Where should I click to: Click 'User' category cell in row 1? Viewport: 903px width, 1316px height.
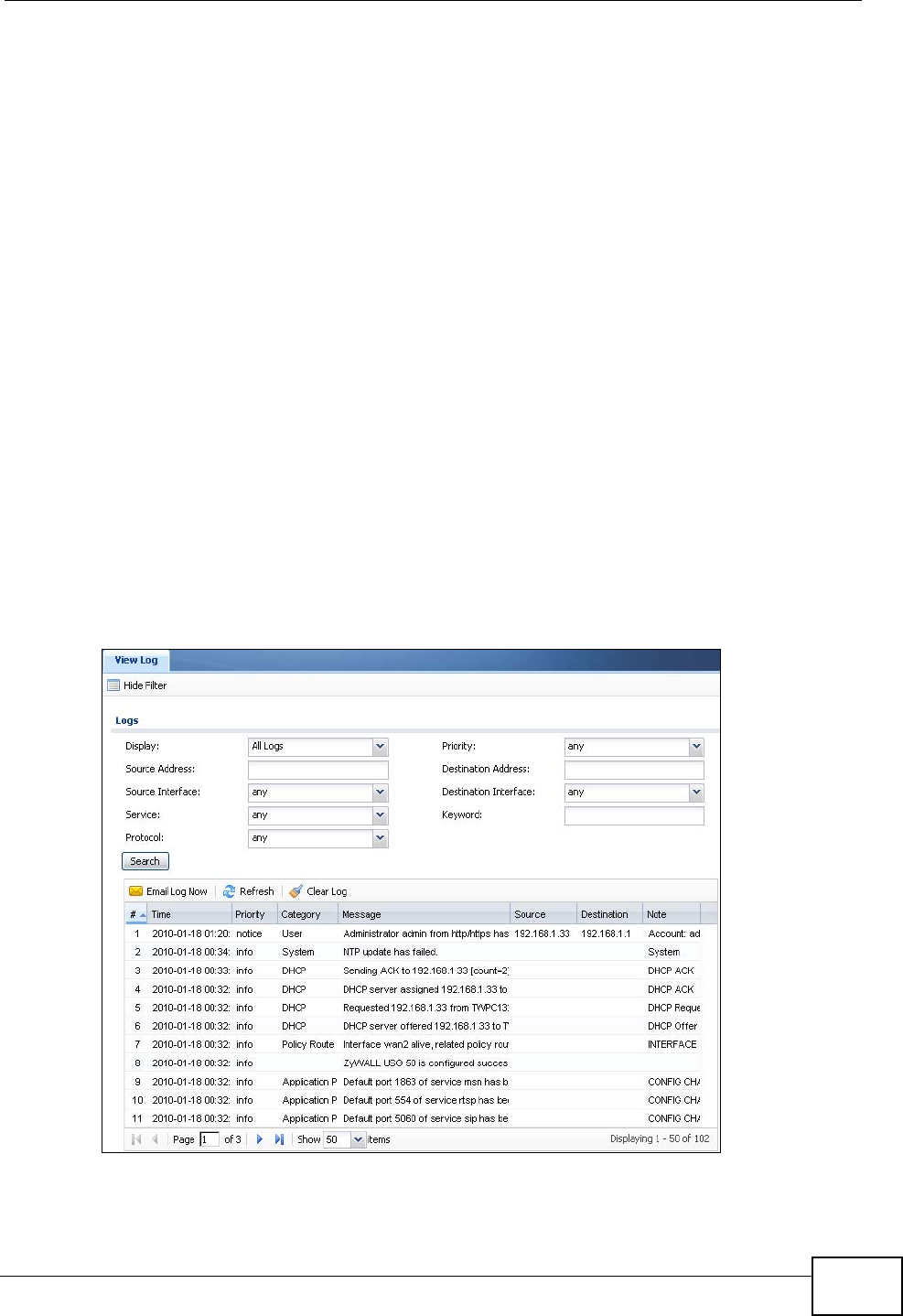[292, 934]
